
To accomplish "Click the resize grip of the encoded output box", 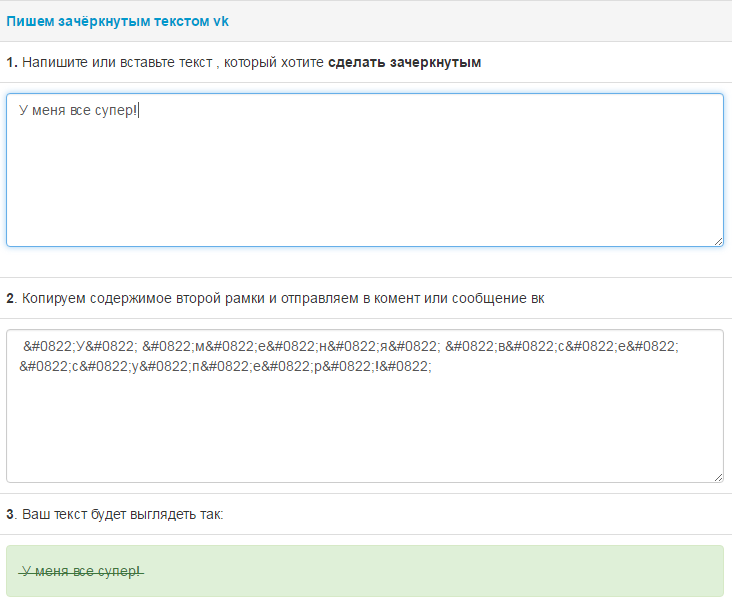I will pyautogui.click(x=718, y=476).
